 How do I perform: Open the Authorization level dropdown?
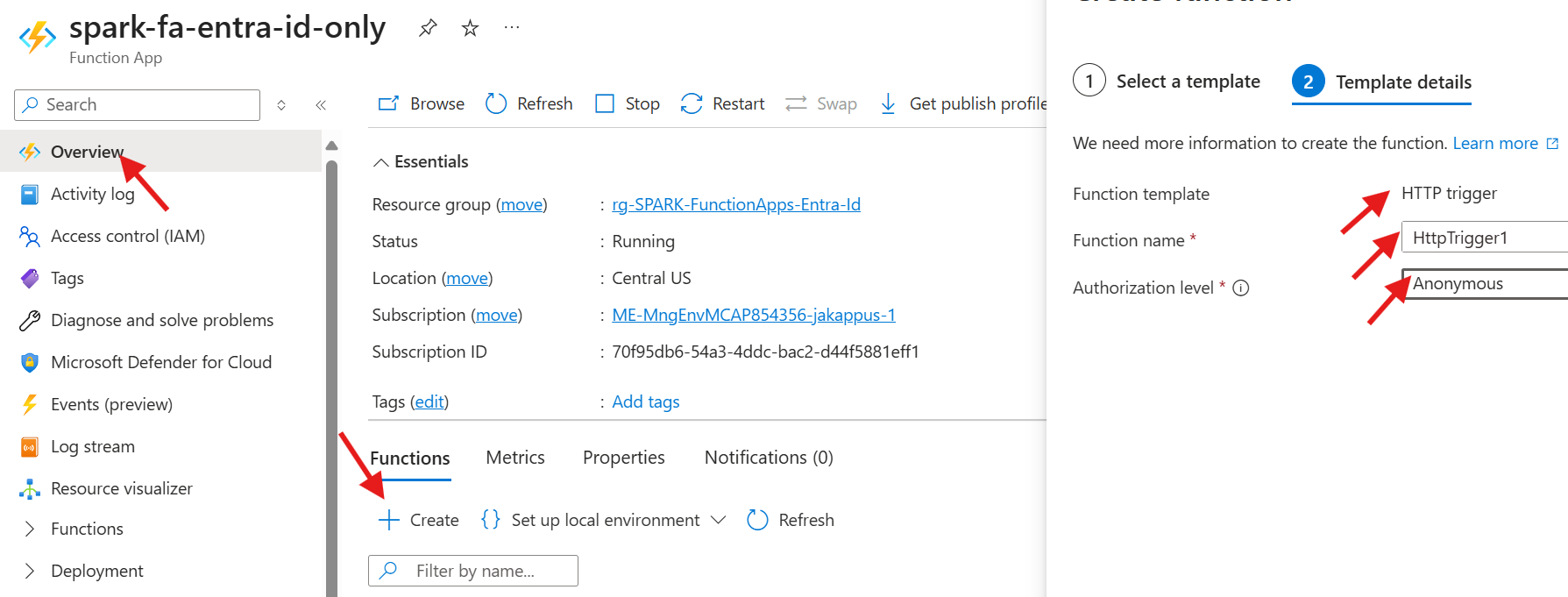[1485, 284]
